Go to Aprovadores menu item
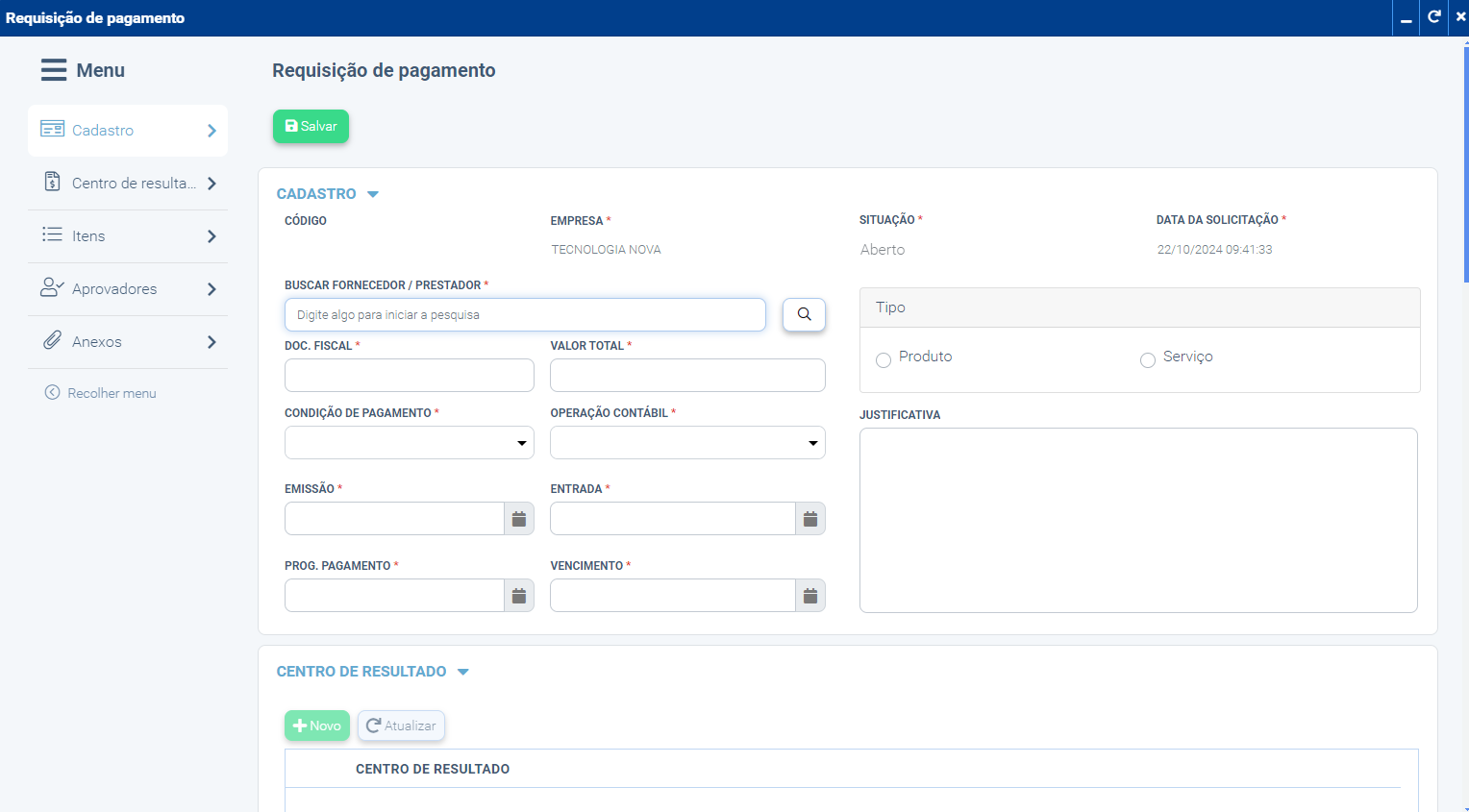1469x812 pixels. coord(128,289)
